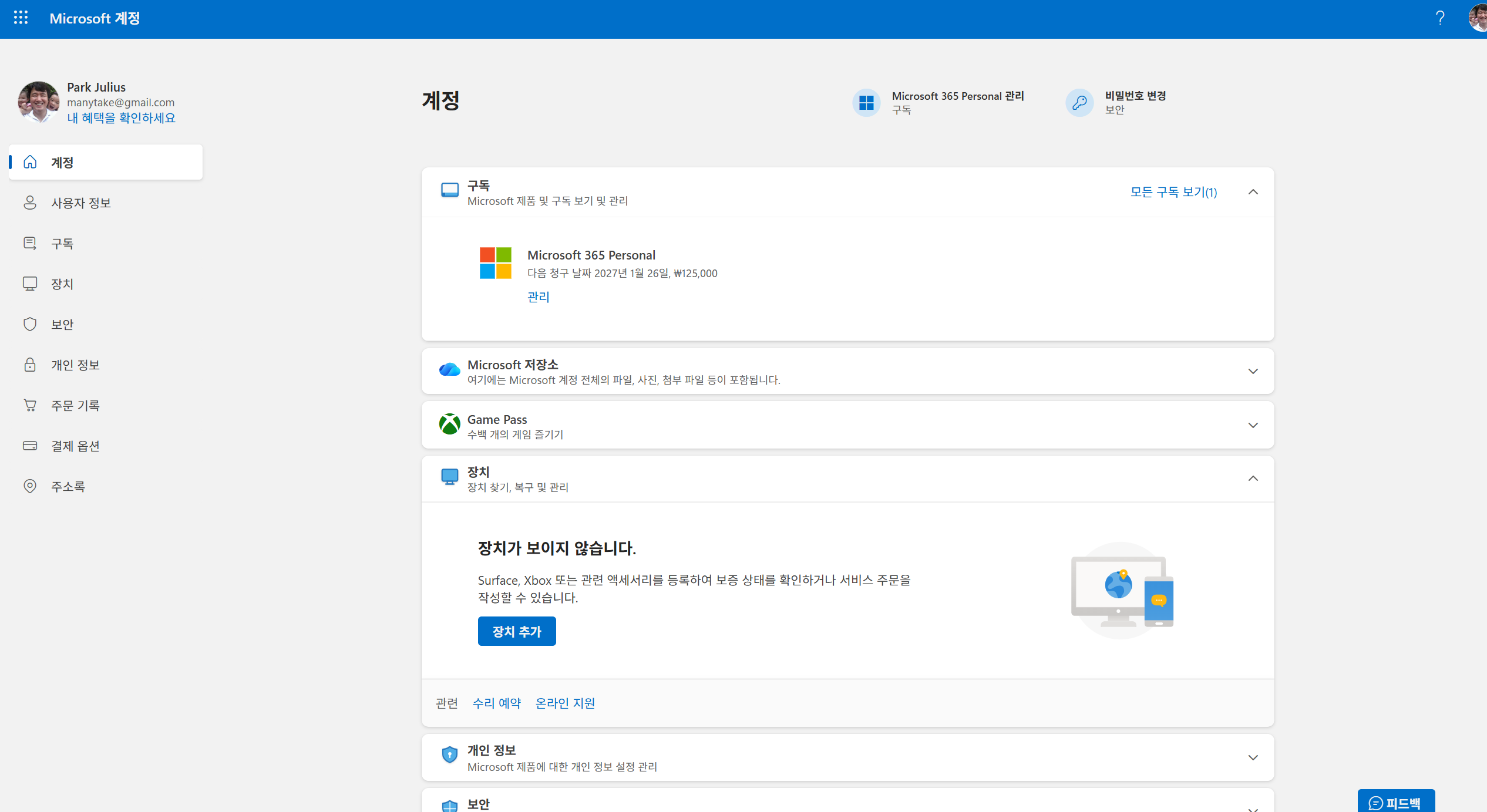Click the 보안 card icon at the bottom
This screenshot has width=1487, height=812.
[450, 806]
